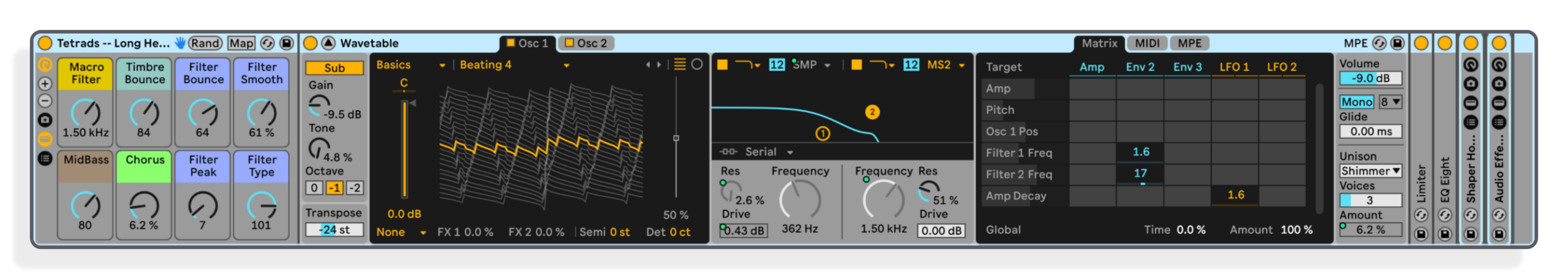Toggle the Tetrads rack device activator

pos(45,43)
